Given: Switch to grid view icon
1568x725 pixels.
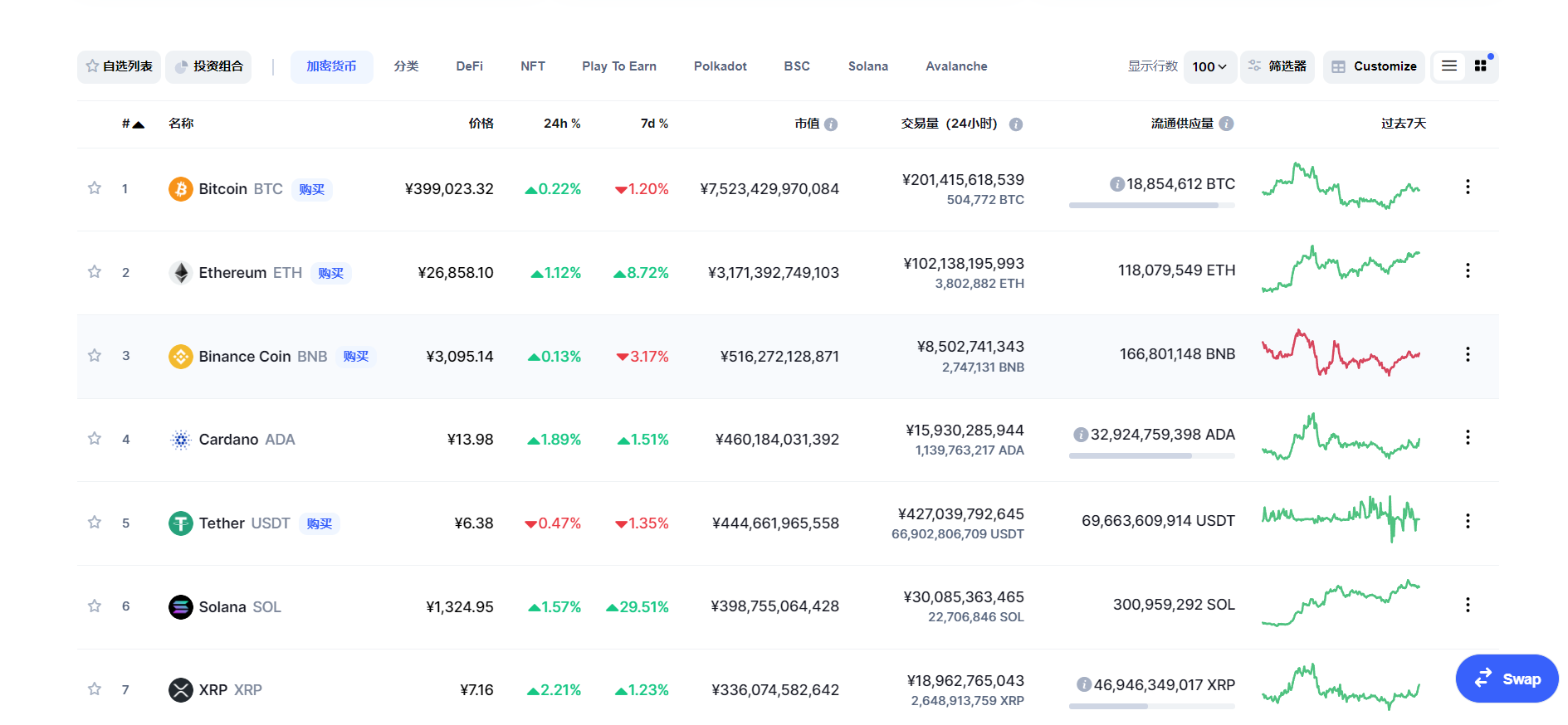Looking at the screenshot, I should coord(1480,66).
